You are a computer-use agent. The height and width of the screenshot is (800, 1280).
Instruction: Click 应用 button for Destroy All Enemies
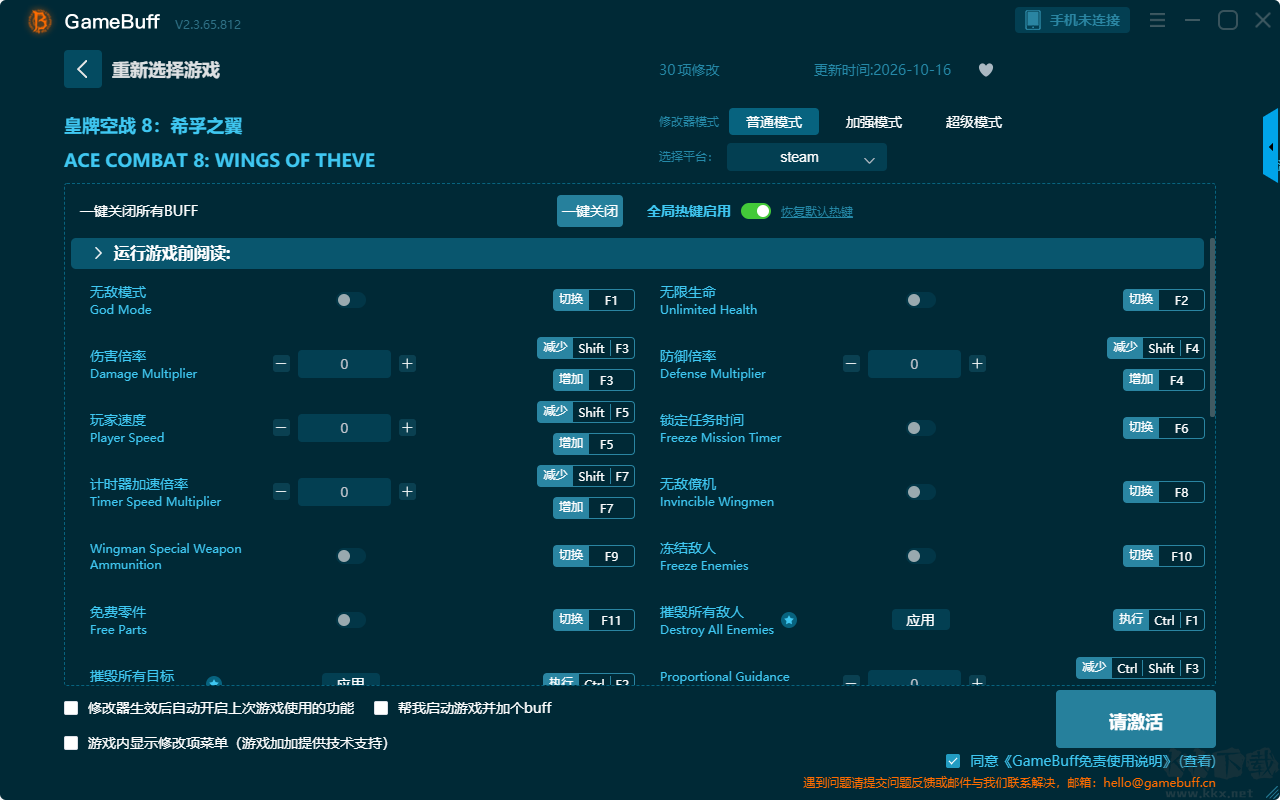921,620
